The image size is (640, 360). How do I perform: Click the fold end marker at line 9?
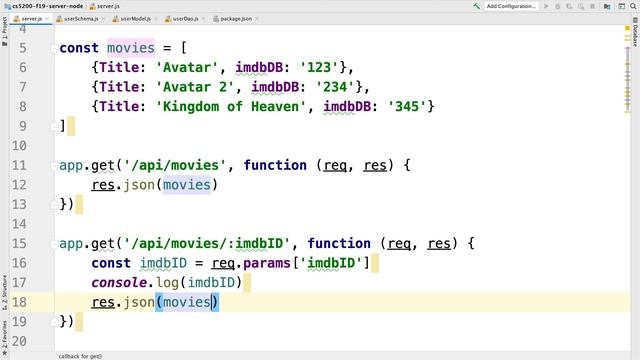pos(54,127)
